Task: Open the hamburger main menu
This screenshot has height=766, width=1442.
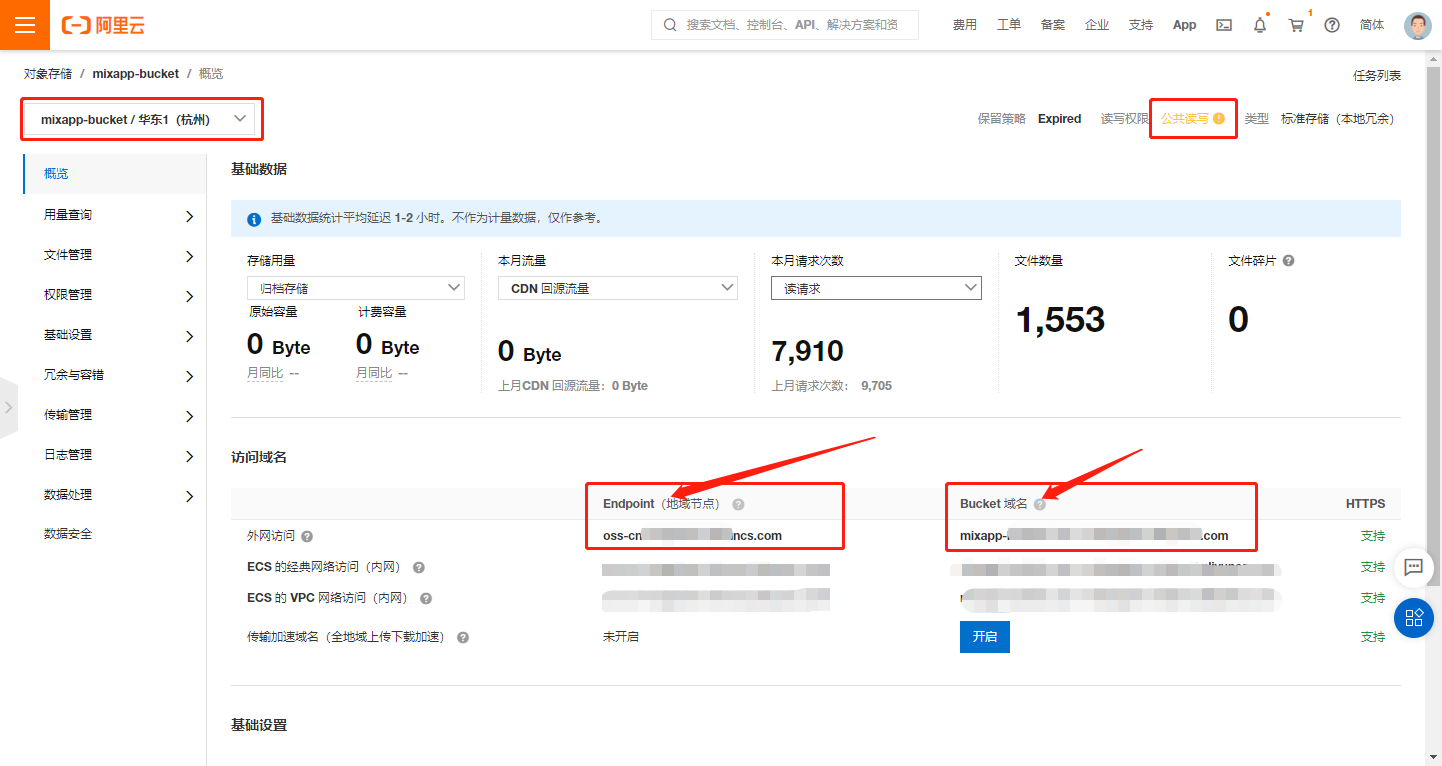Action: [25, 25]
